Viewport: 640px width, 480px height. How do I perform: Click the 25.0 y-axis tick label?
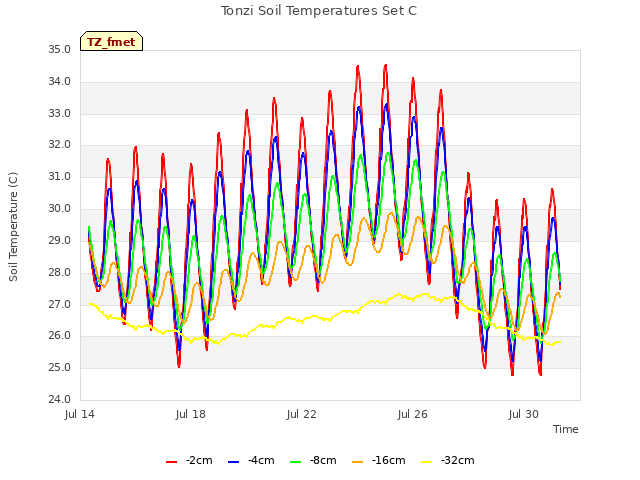click(60, 367)
